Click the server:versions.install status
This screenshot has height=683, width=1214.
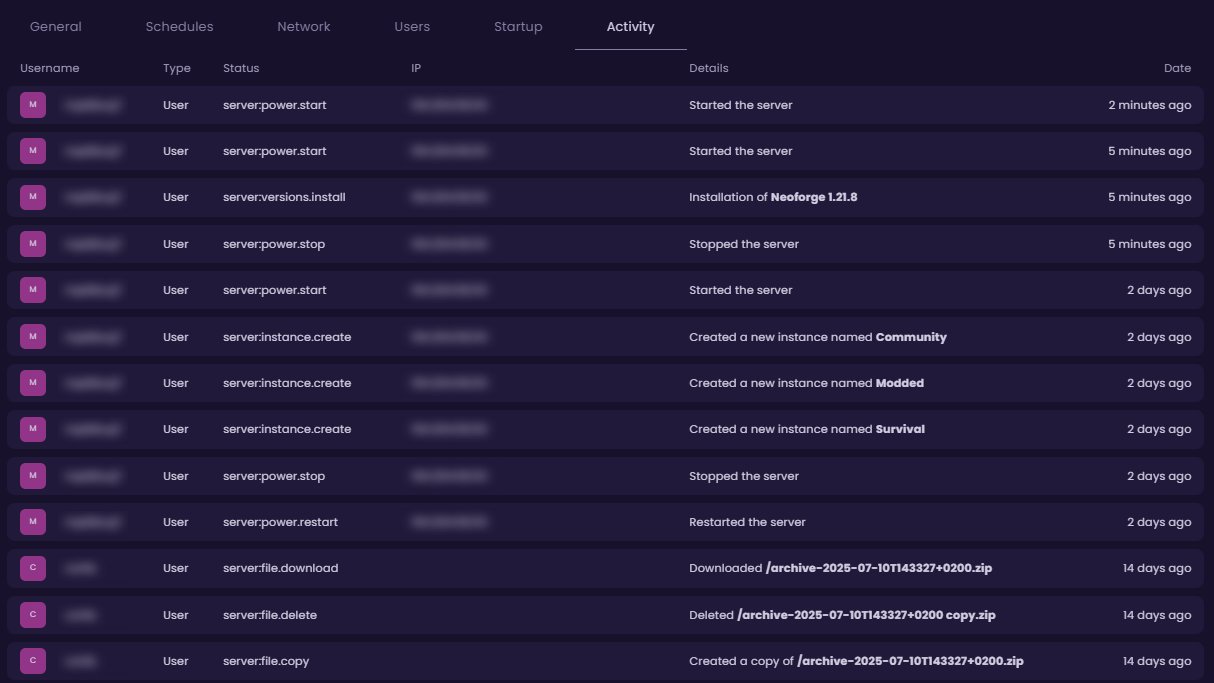click(284, 197)
